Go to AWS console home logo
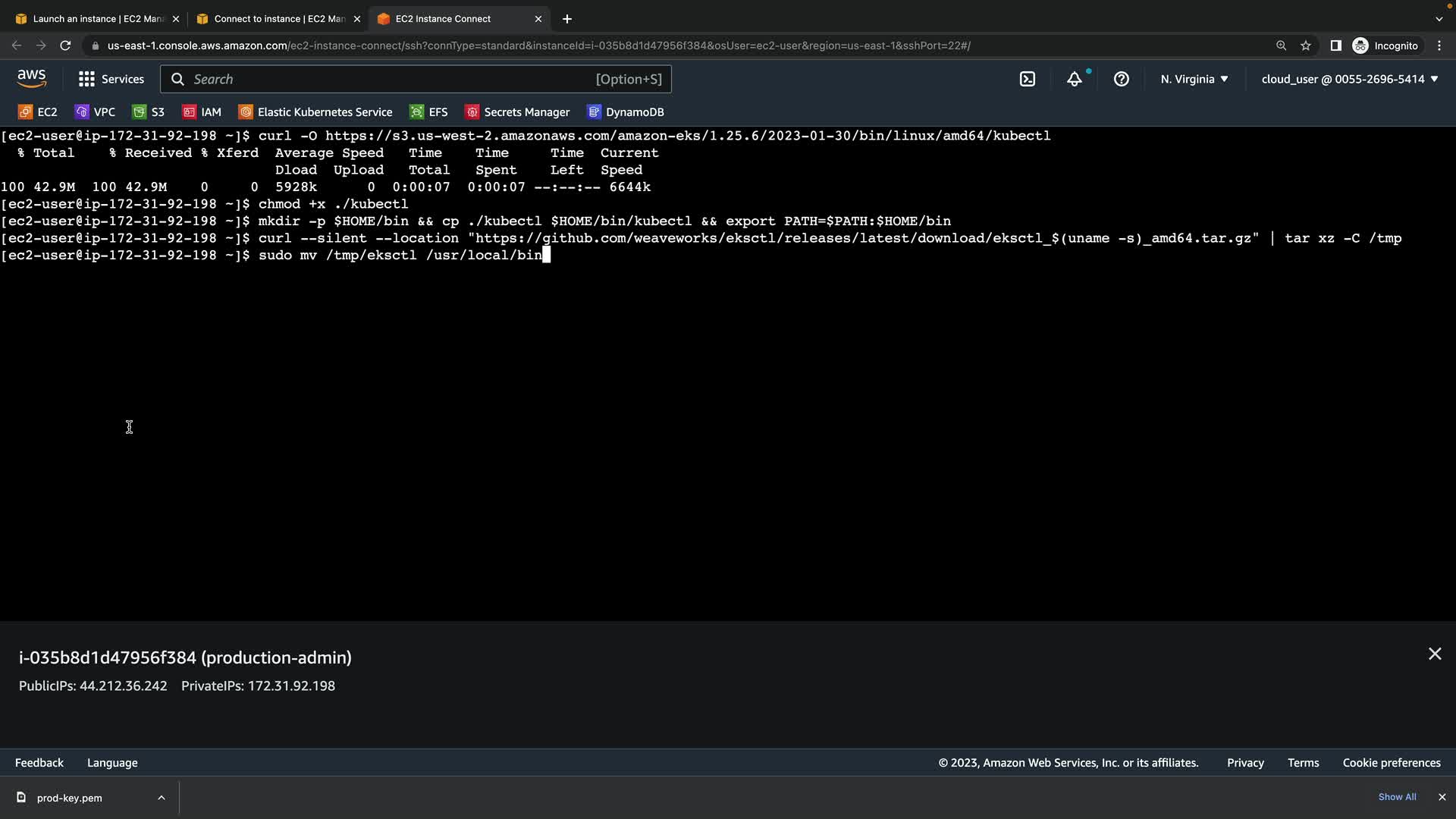 (32, 79)
